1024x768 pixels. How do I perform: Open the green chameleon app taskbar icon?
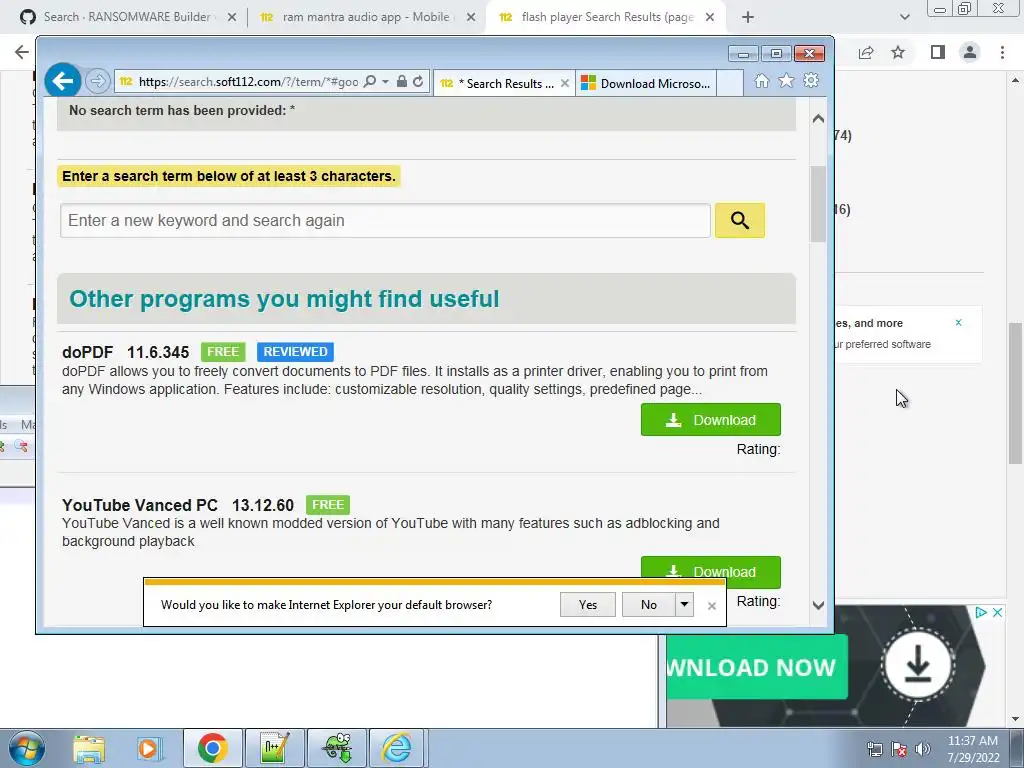click(x=337, y=748)
